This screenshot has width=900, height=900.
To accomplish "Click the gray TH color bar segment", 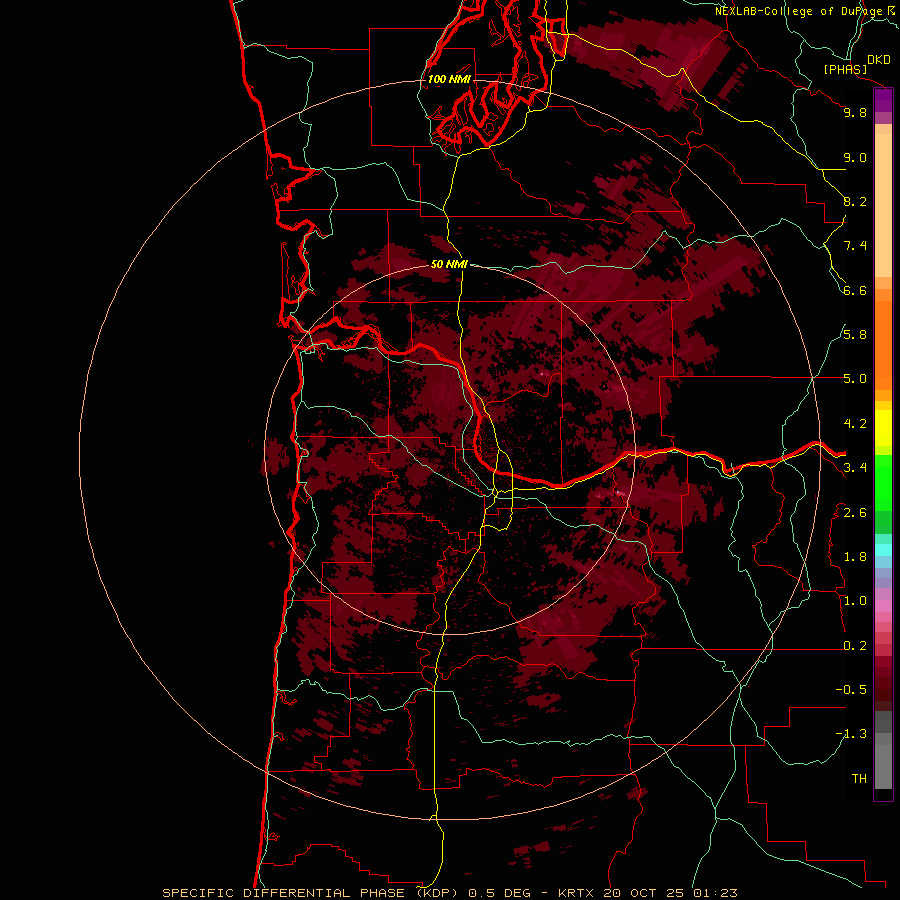I will [883, 767].
